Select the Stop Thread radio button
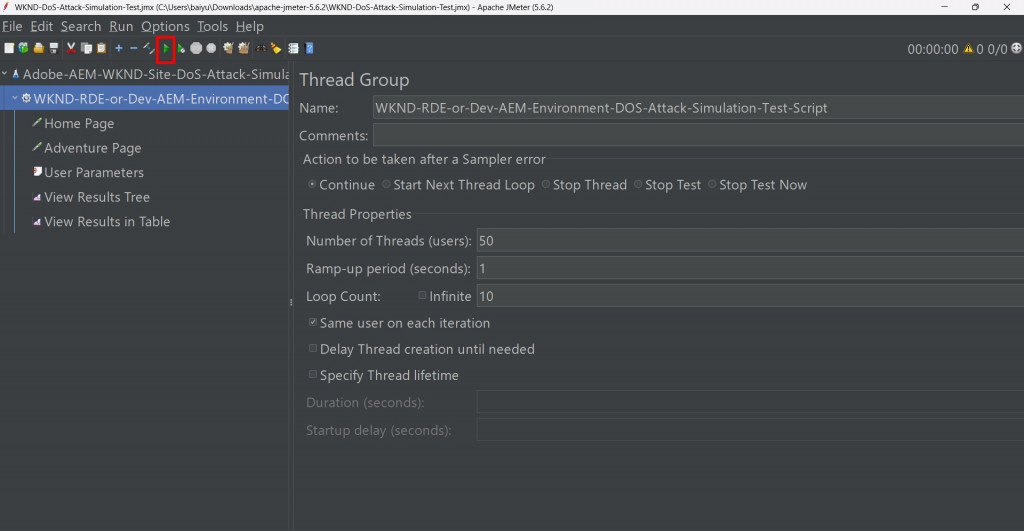 point(546,185)
